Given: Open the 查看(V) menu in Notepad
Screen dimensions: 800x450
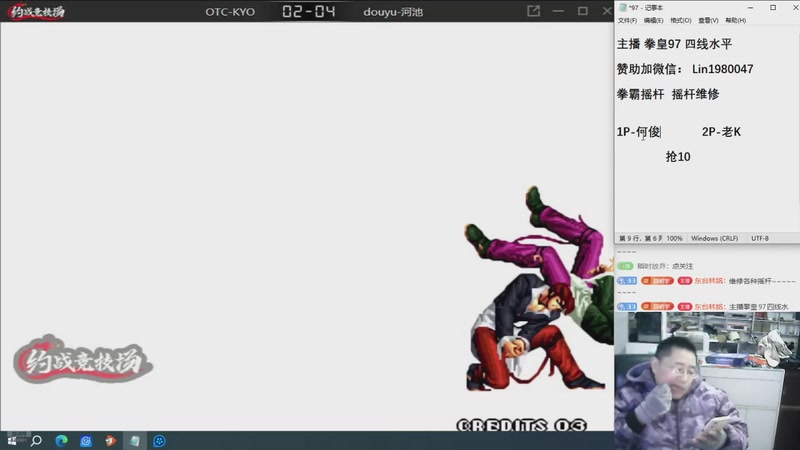Looking at the screenshot, I should click(708, 20).
